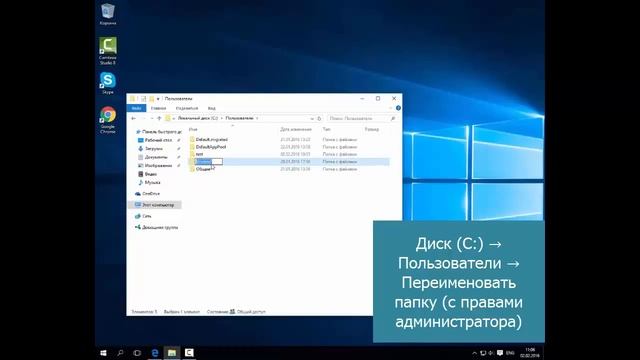The width and height of the screenshot is (640, 360).
Task: Open the quick access toolbar customize dropdown
Action: point(158,99)
